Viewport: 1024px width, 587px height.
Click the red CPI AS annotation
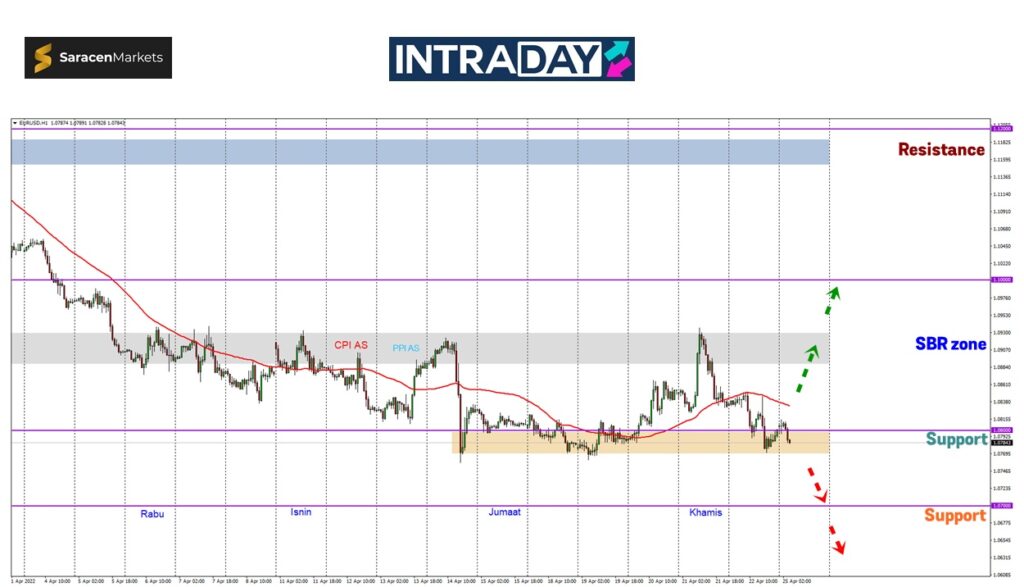click(349, 345)
